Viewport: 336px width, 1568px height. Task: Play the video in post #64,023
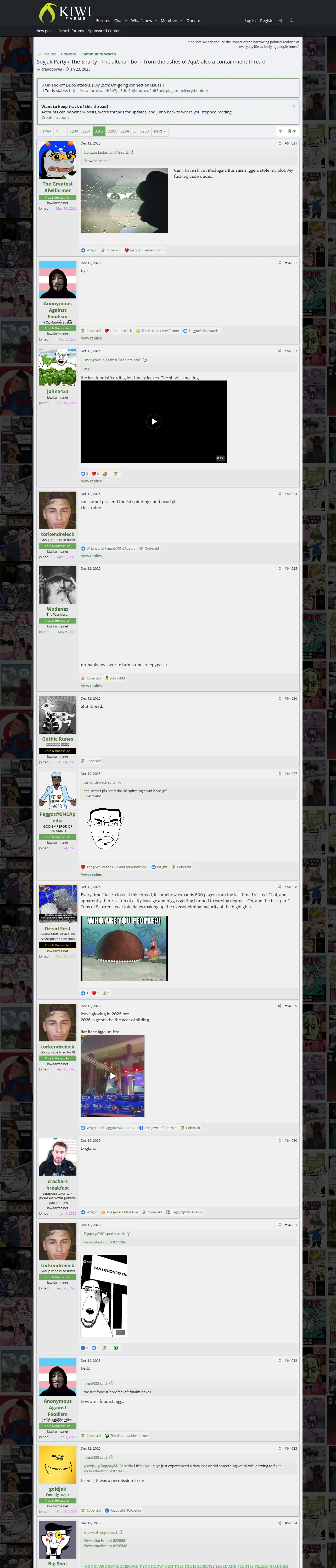click(154, 421)
